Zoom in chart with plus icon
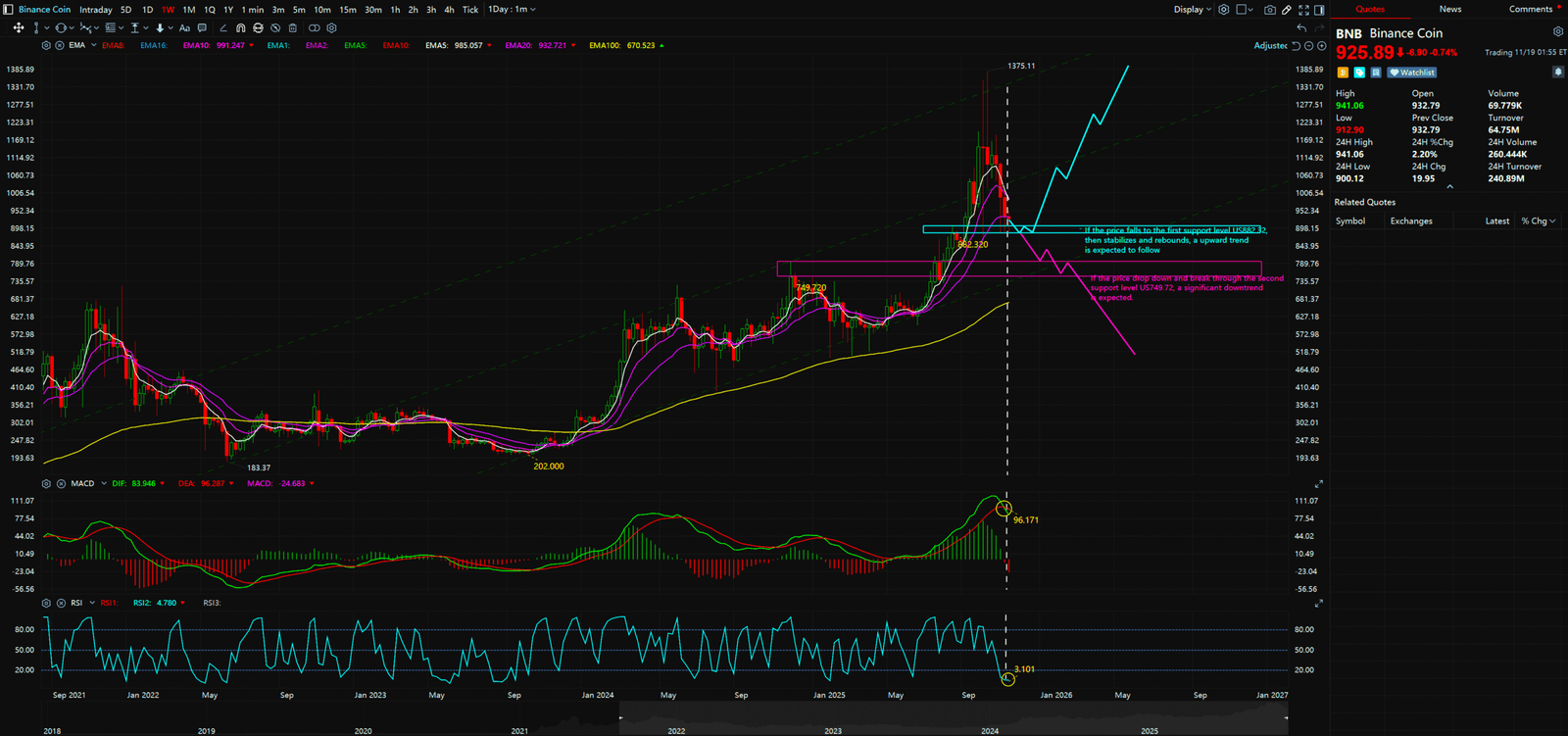This screenshot has height=736, width=1568. coord(1322,46)
